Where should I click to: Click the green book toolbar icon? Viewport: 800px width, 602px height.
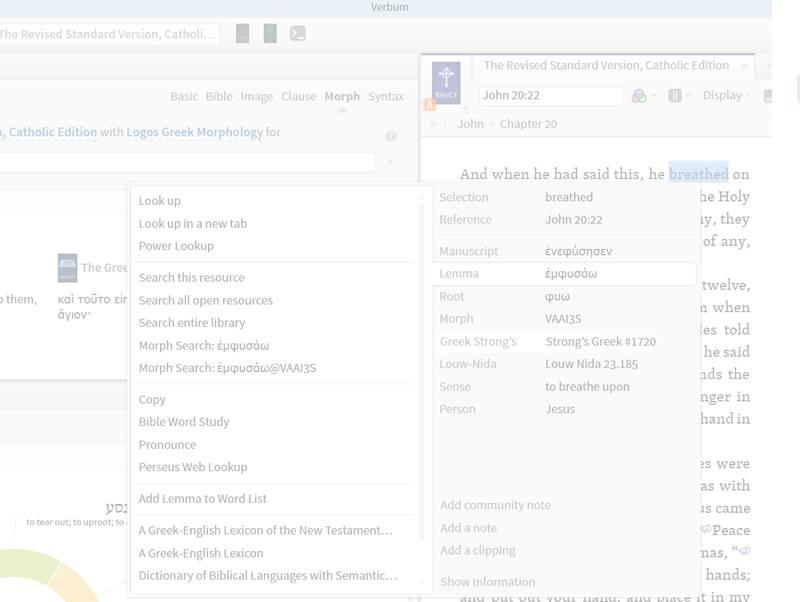click(x=270, y=34)
